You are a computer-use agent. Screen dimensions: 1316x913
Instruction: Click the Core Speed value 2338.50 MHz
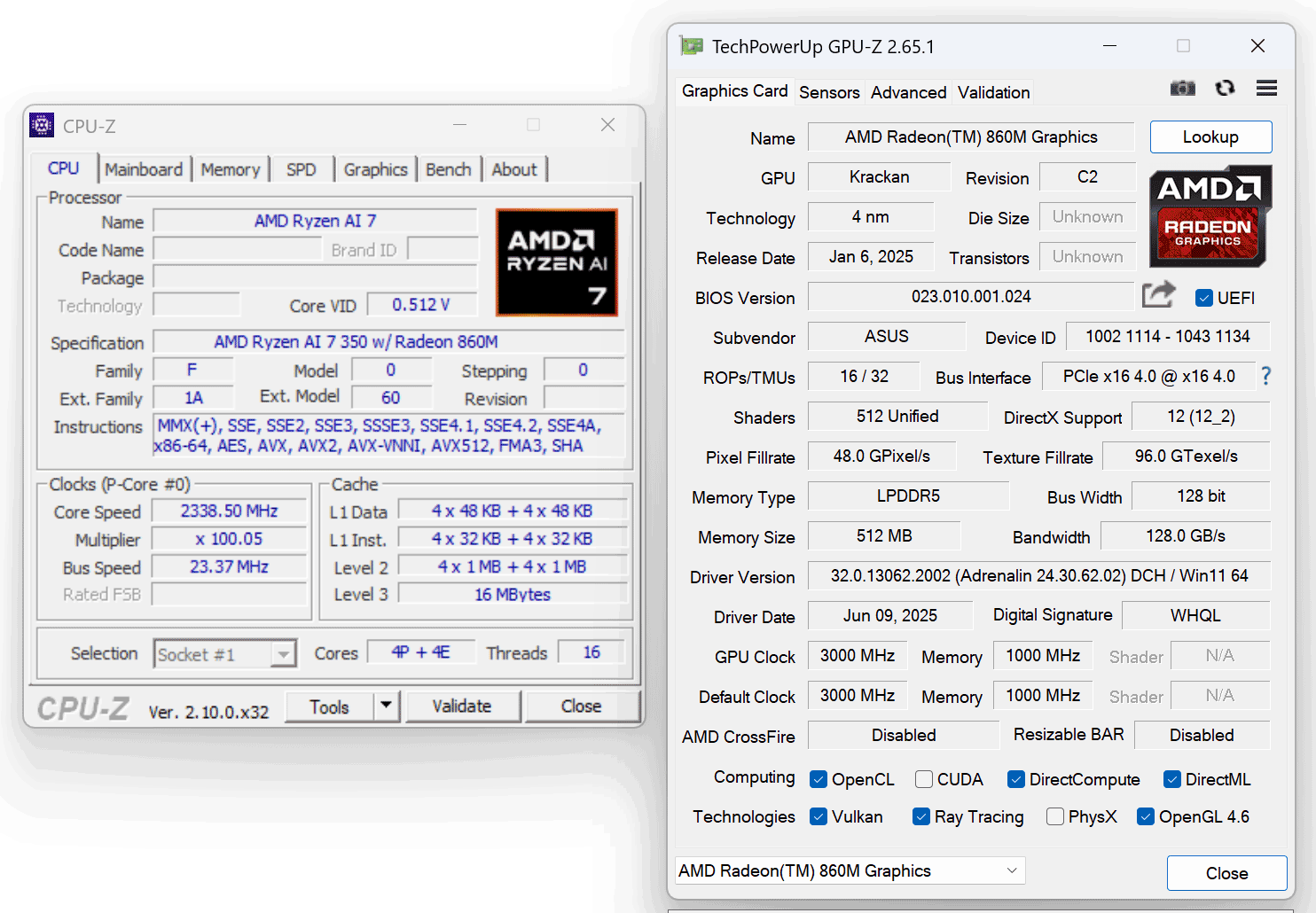click(x=229, y=511)
